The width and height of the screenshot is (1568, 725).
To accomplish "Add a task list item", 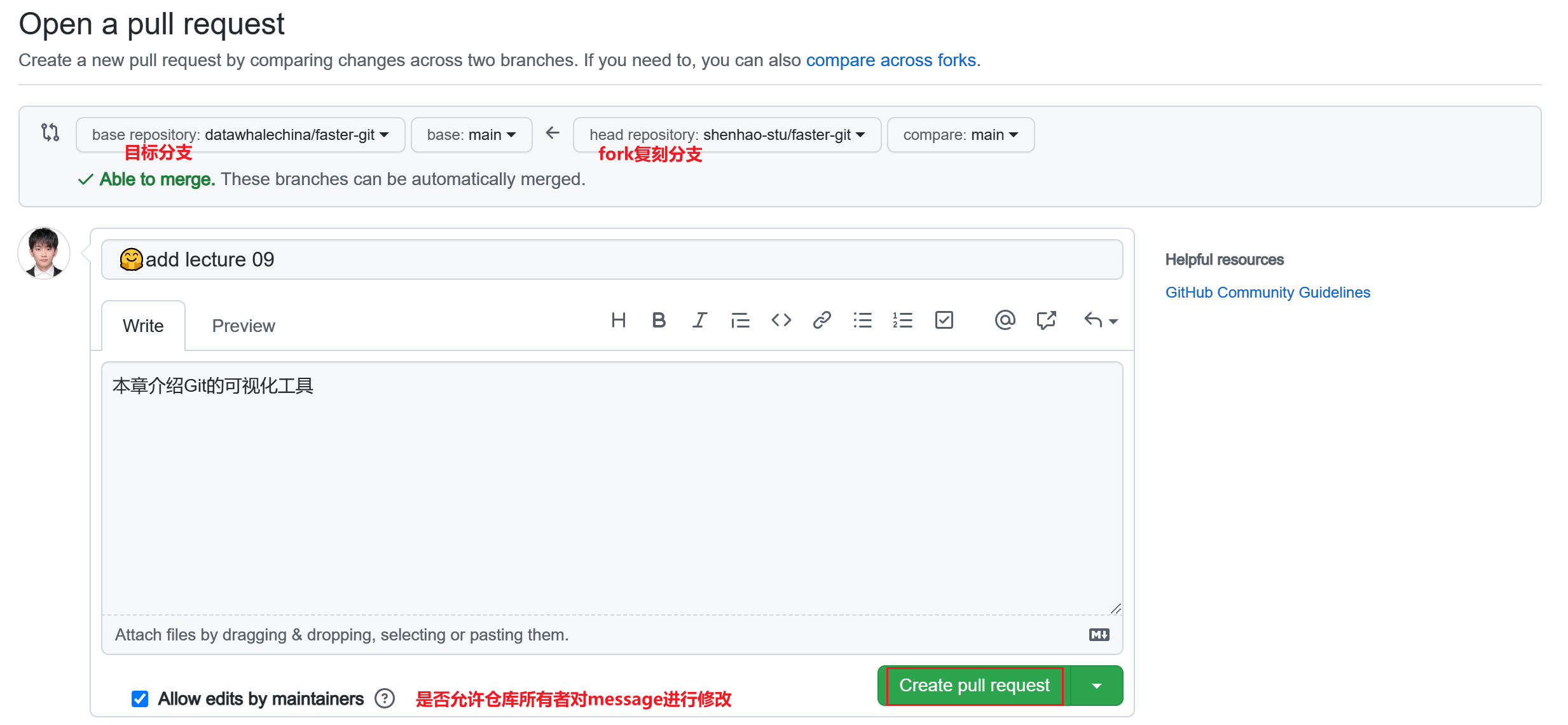I will click(944, 320).
